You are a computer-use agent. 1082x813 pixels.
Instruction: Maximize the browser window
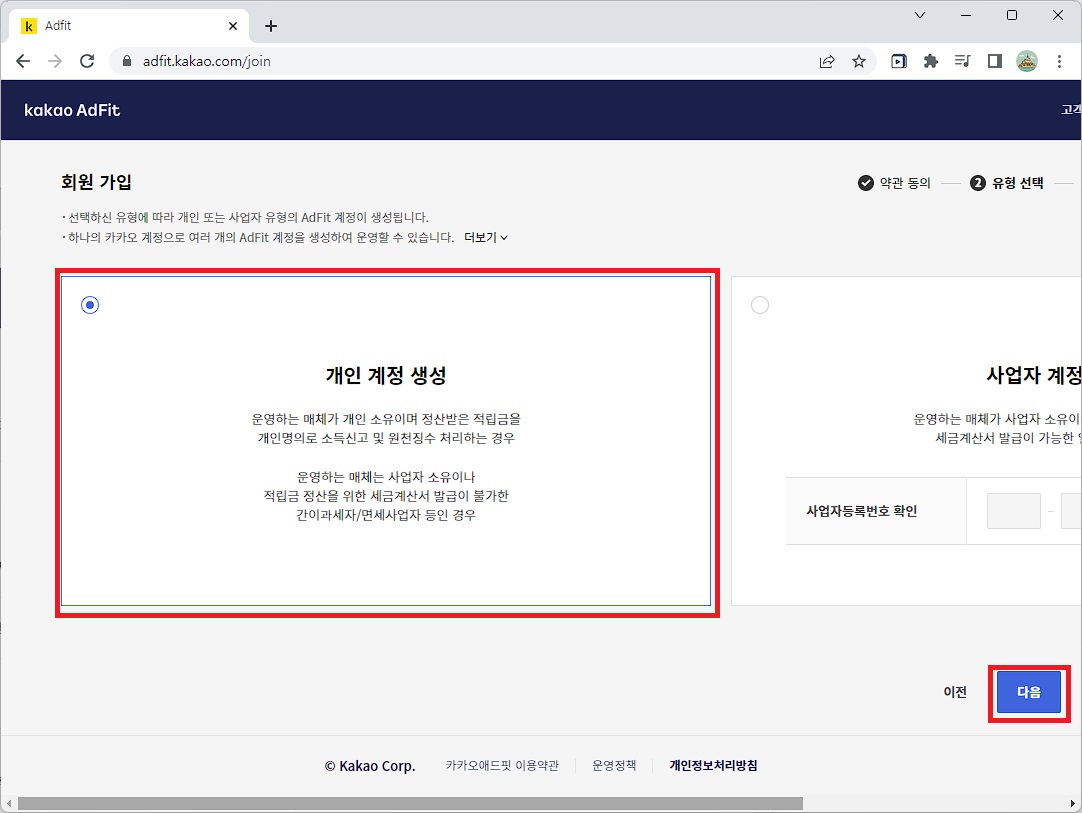coord(1012,15)
